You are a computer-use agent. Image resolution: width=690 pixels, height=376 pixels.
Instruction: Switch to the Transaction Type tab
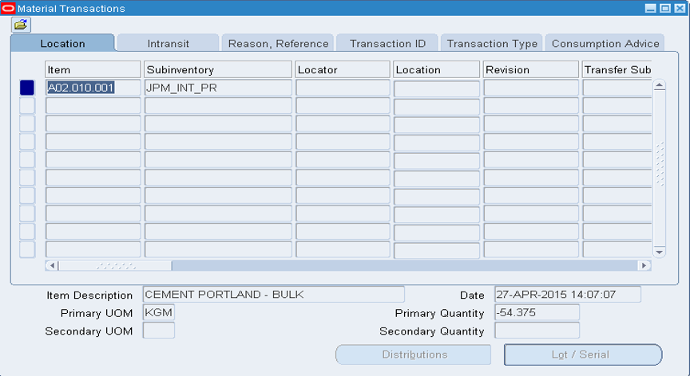click(492, 43)
